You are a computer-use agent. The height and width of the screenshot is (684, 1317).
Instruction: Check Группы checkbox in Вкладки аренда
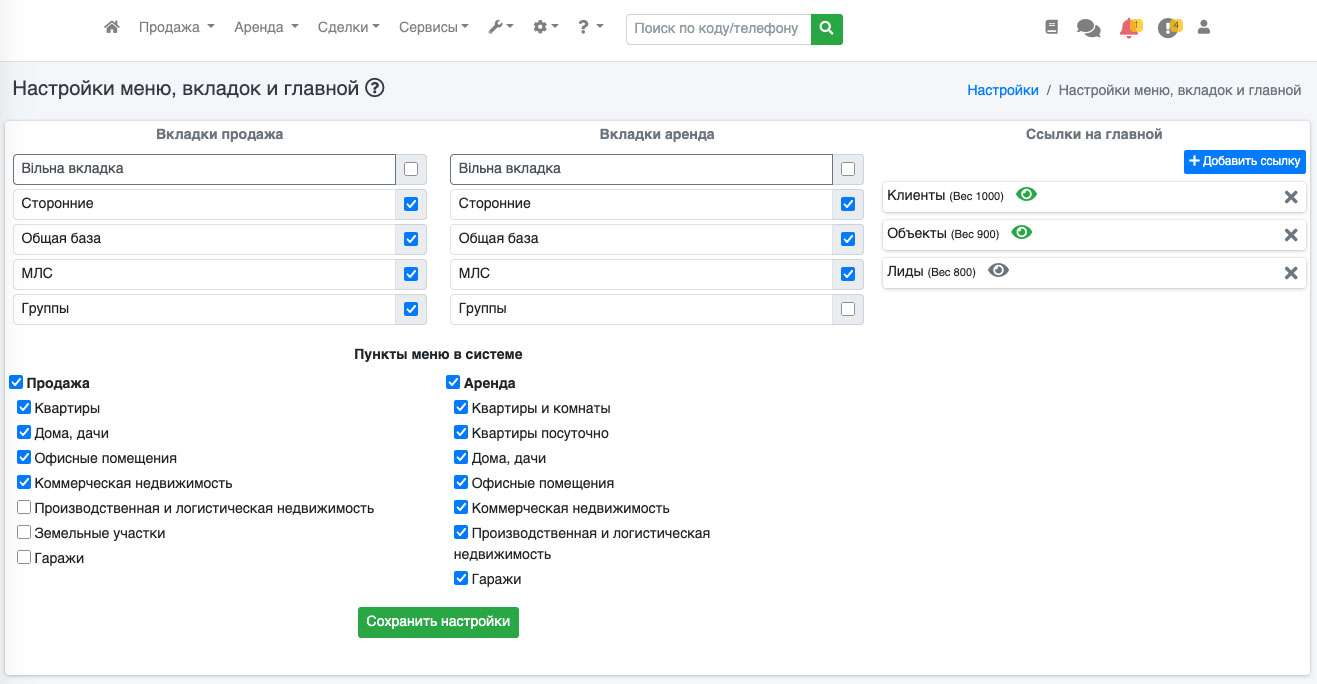(x=848, y=309)
